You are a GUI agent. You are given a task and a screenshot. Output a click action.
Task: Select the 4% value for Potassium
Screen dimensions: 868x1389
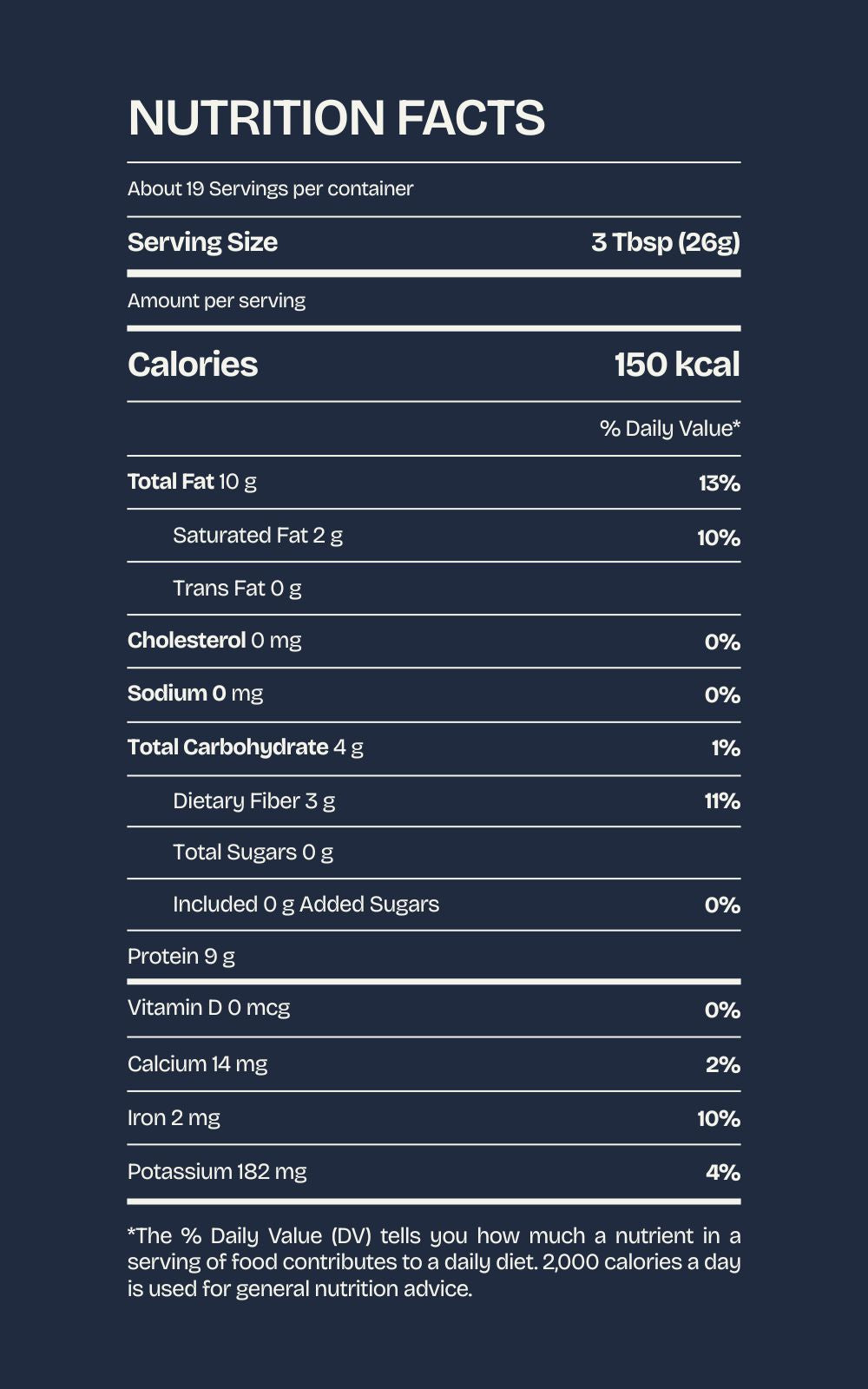pyautogui.click(x=723, y=1173)
